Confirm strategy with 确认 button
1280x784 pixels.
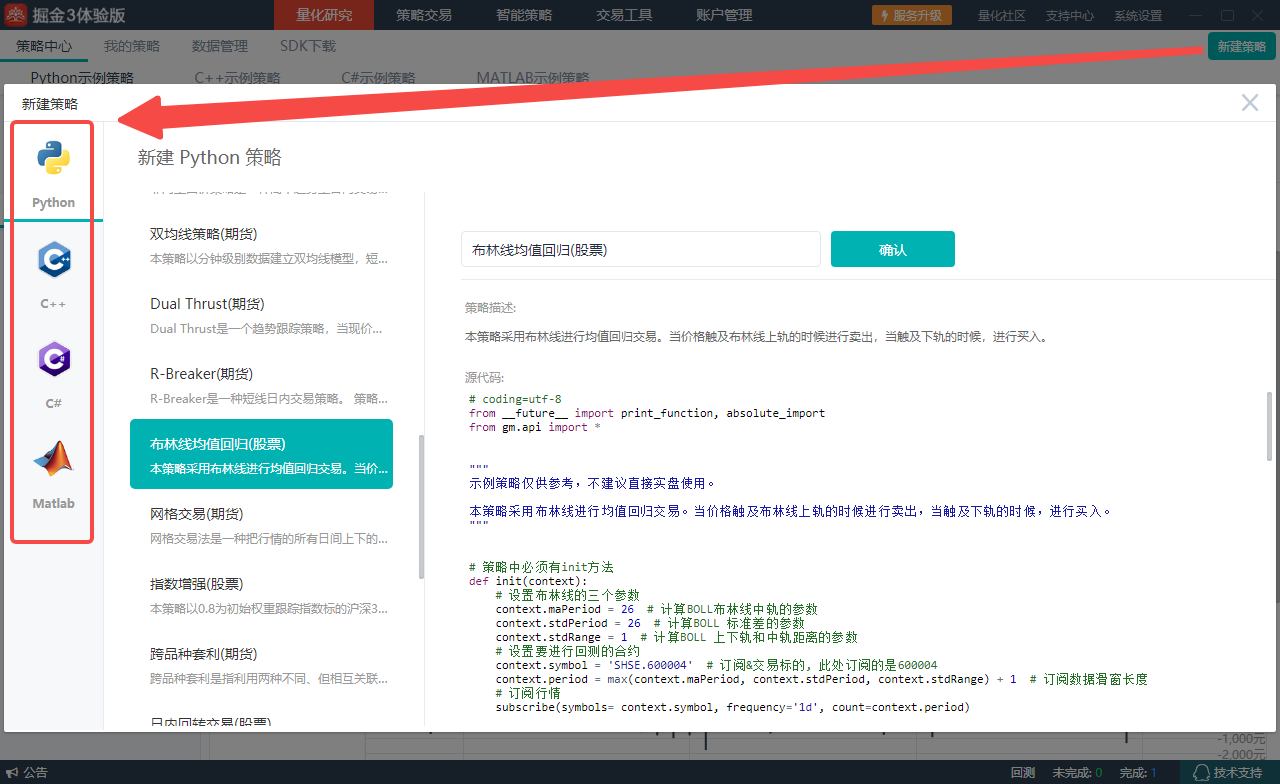[x=892, y=250]
